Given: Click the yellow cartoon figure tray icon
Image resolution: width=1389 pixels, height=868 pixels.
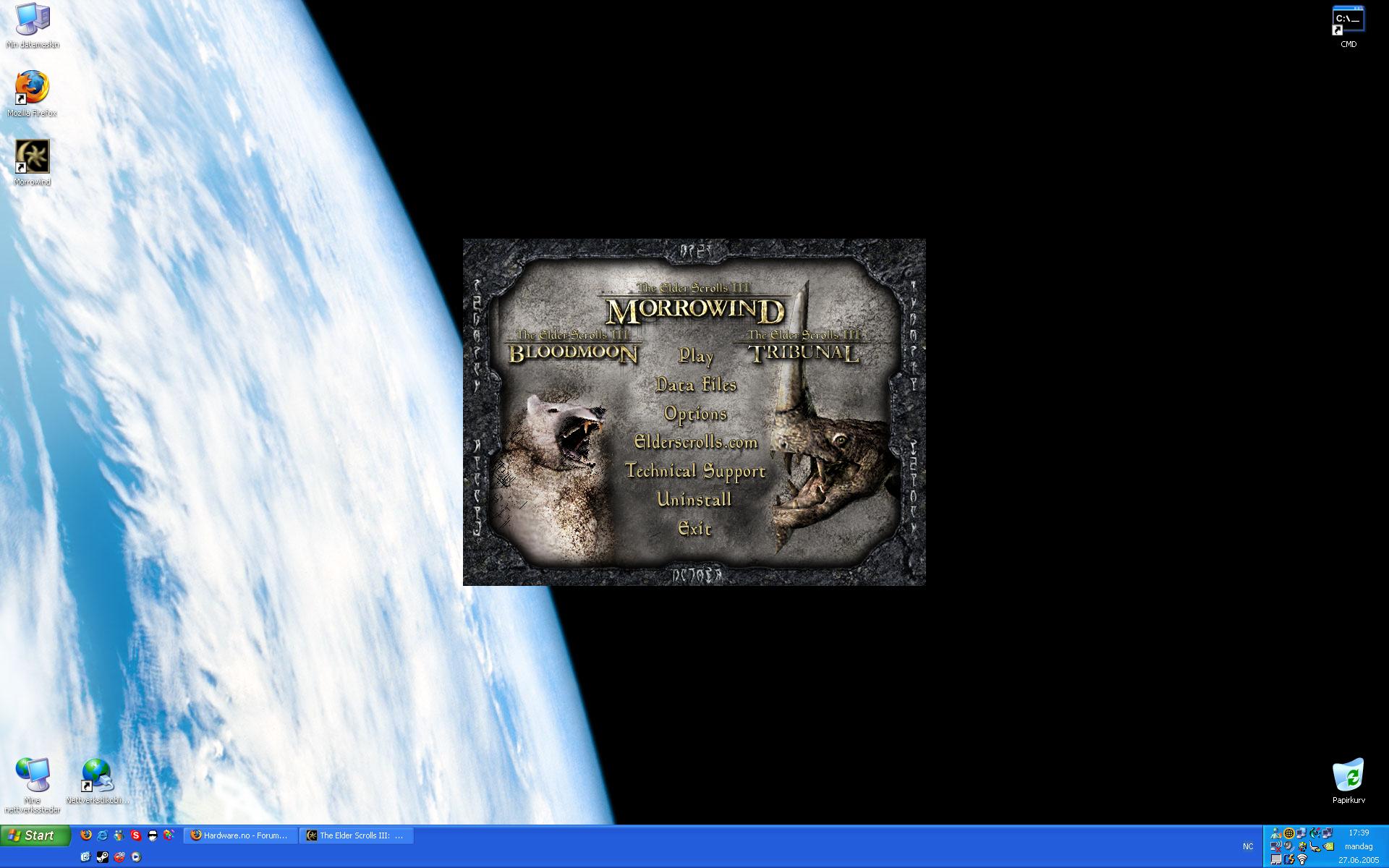Looking at the screenshot, I should tap(1302, 846).
